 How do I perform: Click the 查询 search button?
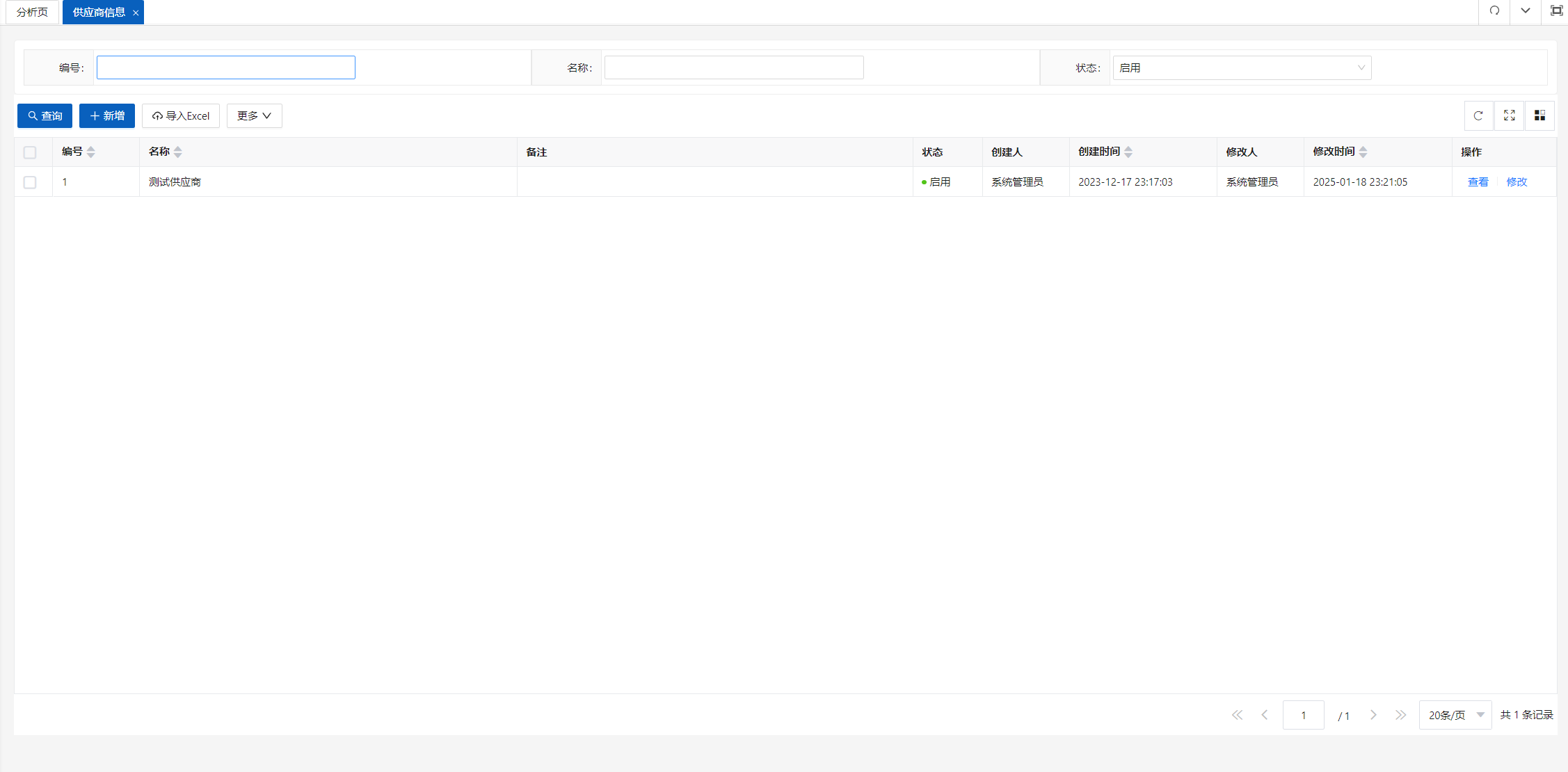click(x=45, y=115)
